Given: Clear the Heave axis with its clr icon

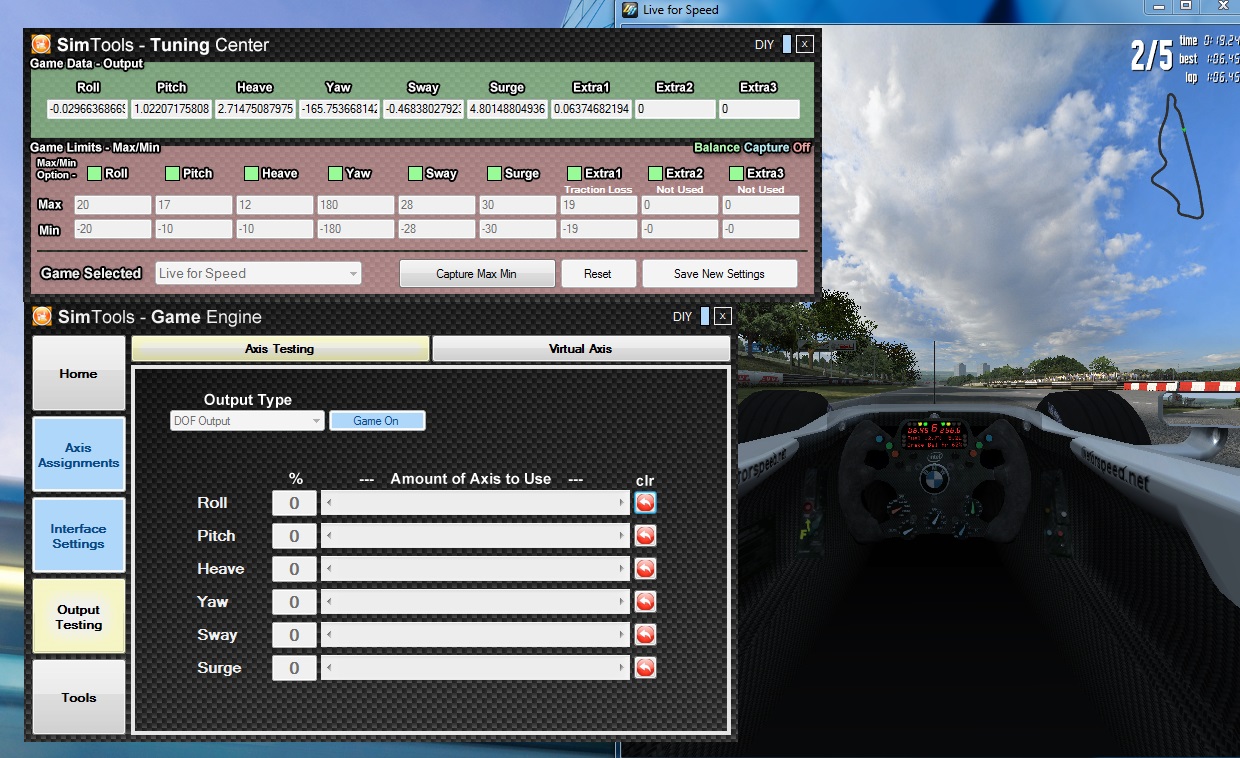Looking at the screenshot, I should coord(645,569).
